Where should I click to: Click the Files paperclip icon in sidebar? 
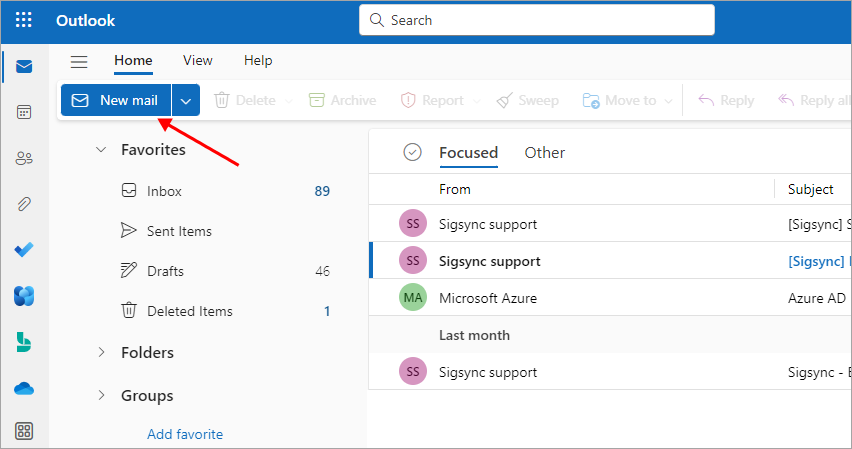[24, 204]
